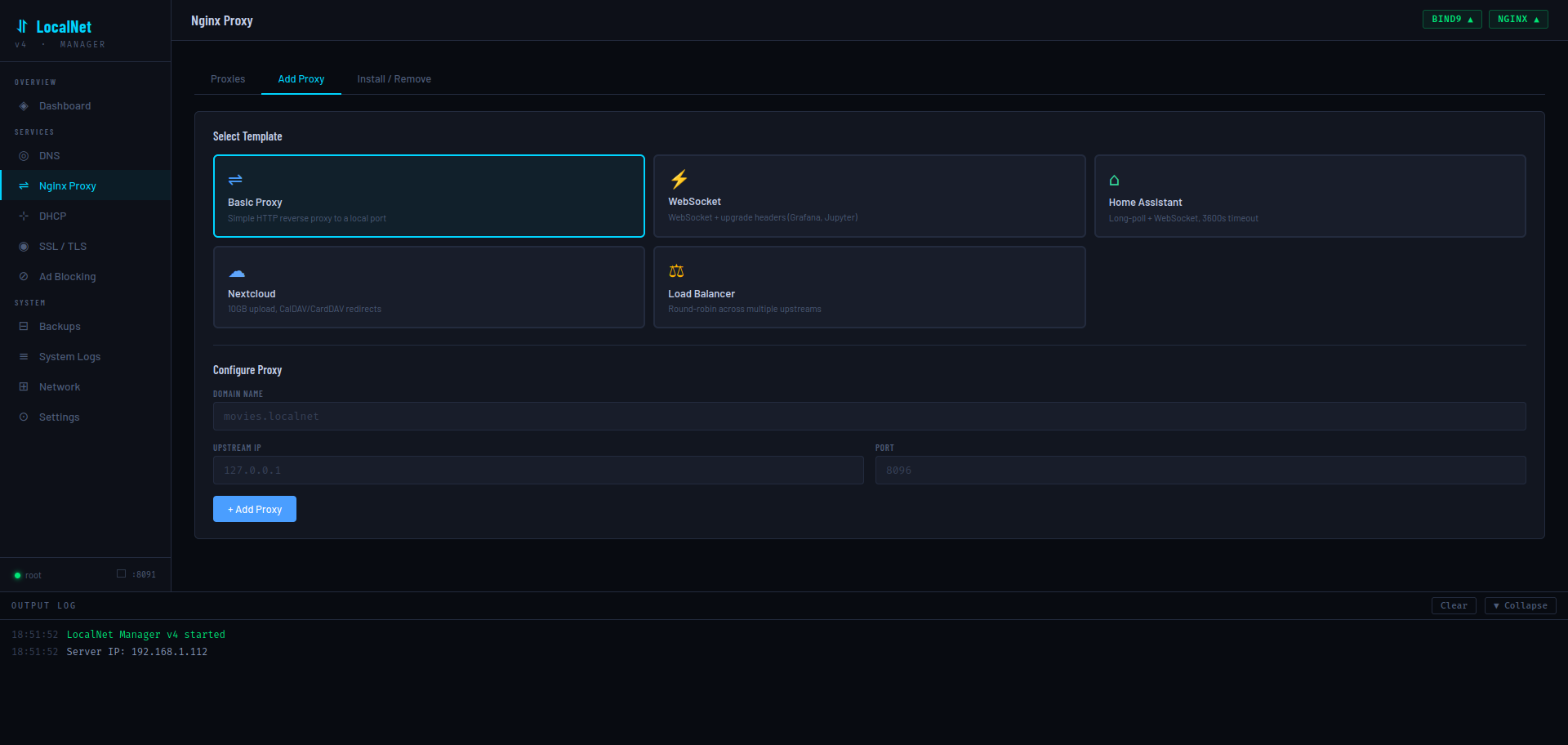Click the Ad Blocking prohibition icon
The height and width of the screenshot is (745, 1568).
[x=24, y=277]
